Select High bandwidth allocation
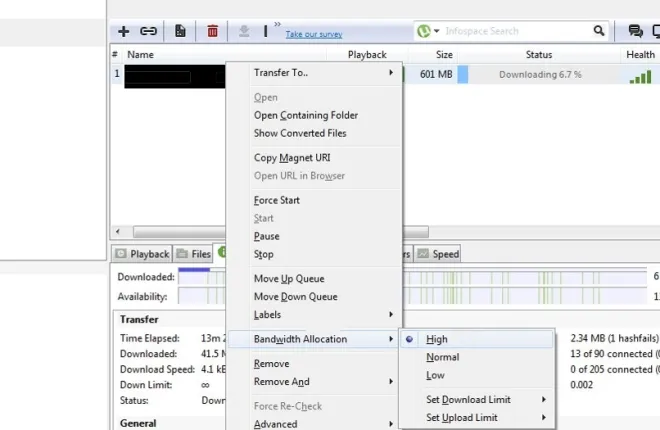 coord(436,339)
